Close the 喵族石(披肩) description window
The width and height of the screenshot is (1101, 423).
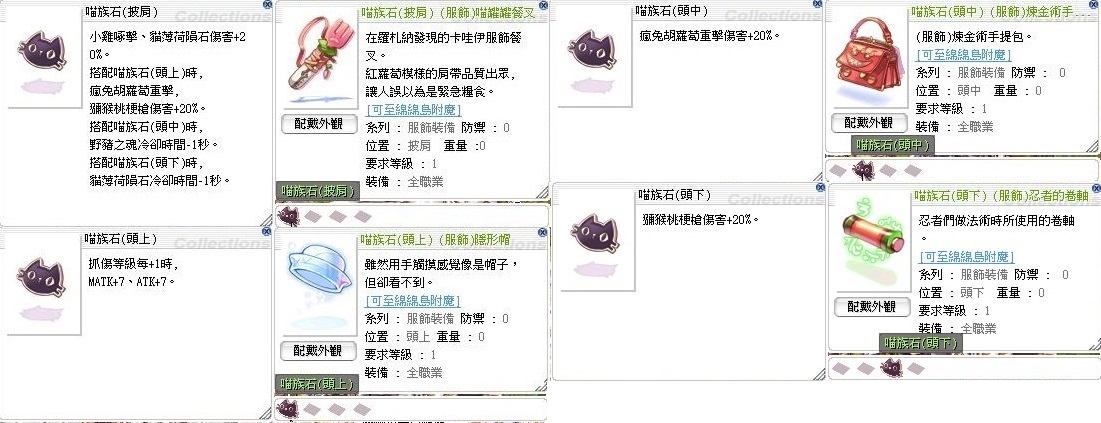point(266,4)
